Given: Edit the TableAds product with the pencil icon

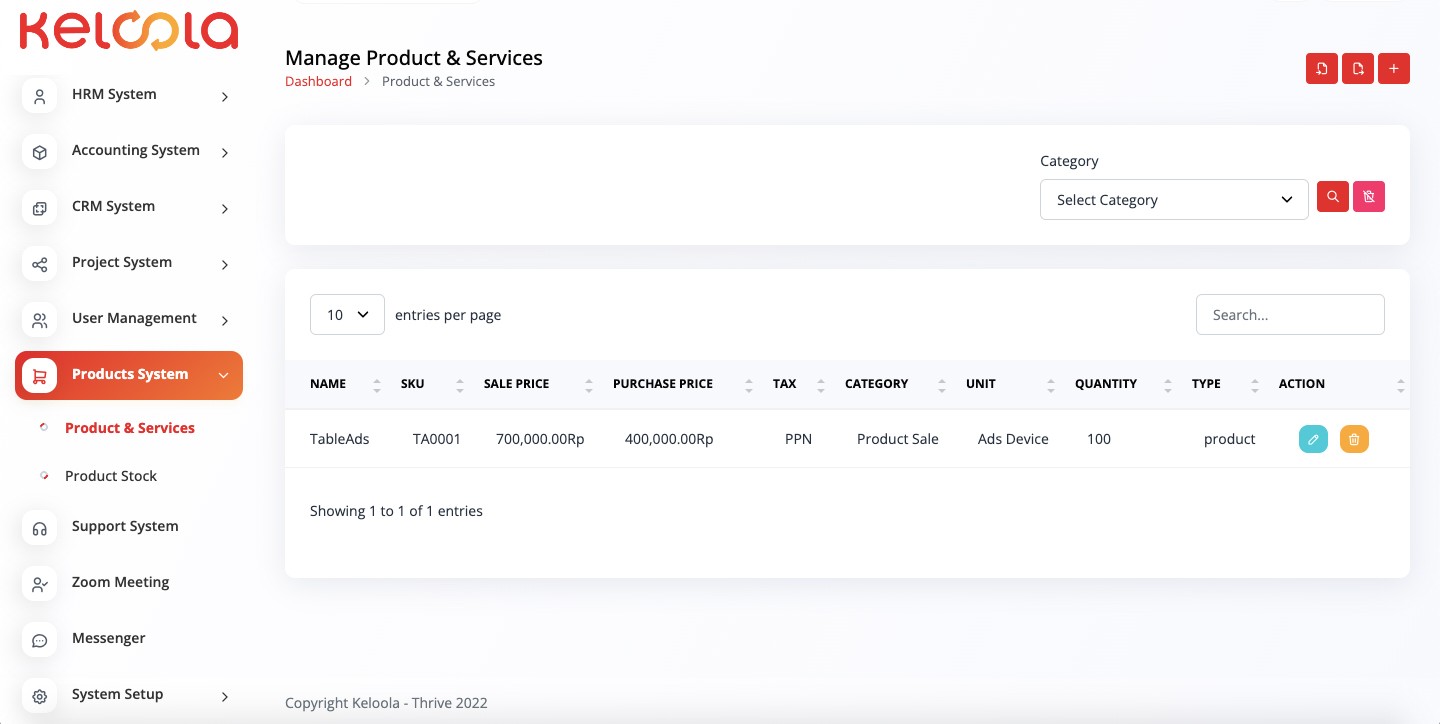Looking at the screenshot, I should (1313, 439).
